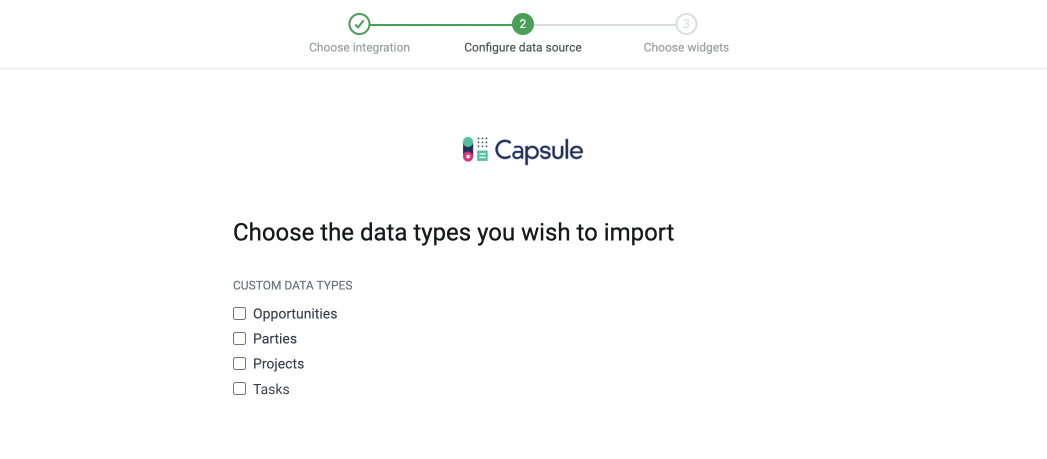Jump to the Choose widgets step
1047x459 pixels.
click(x=686, y=47)
